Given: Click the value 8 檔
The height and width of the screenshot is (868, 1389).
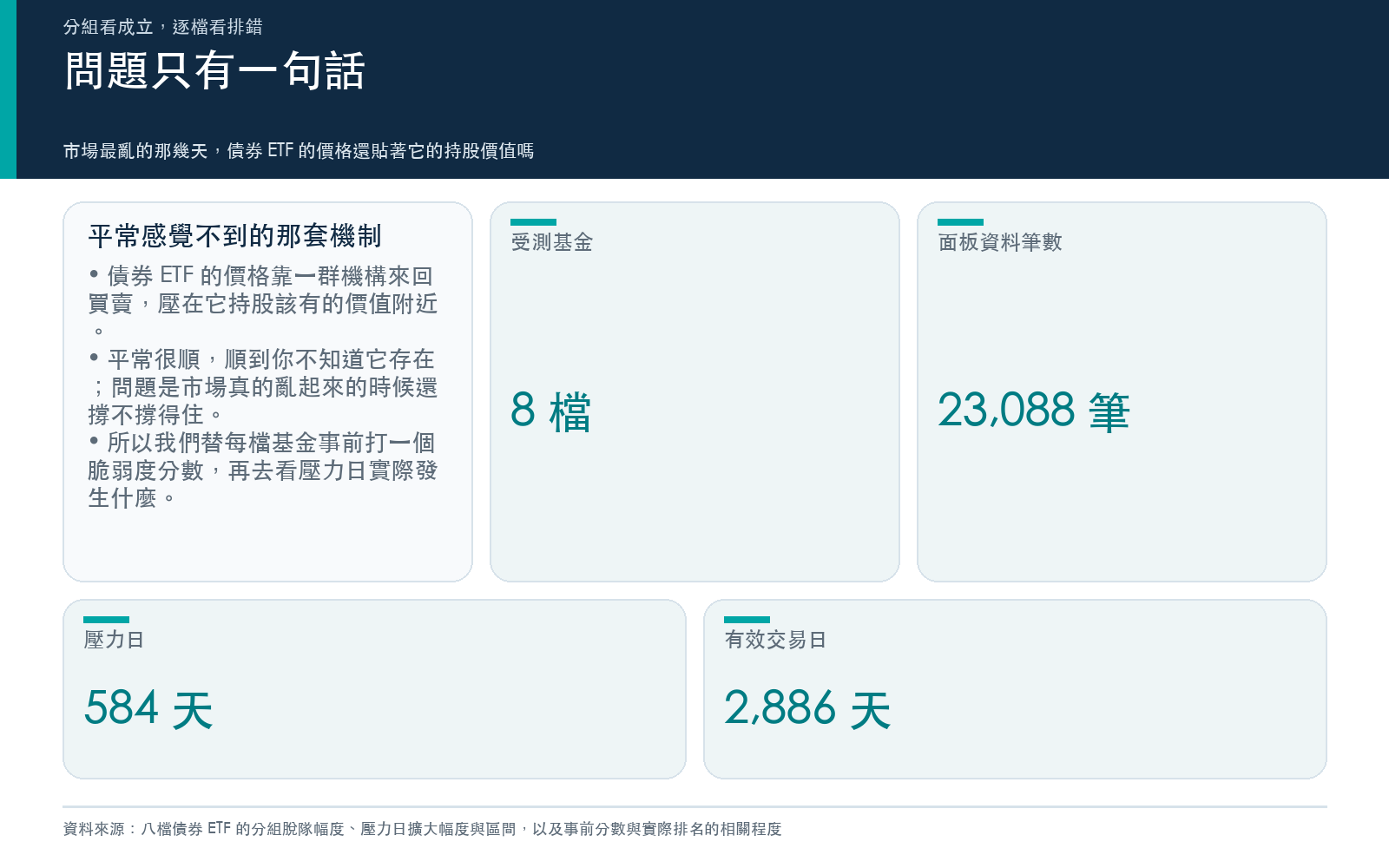Looking at the screenshot, I should pos(551,411).
